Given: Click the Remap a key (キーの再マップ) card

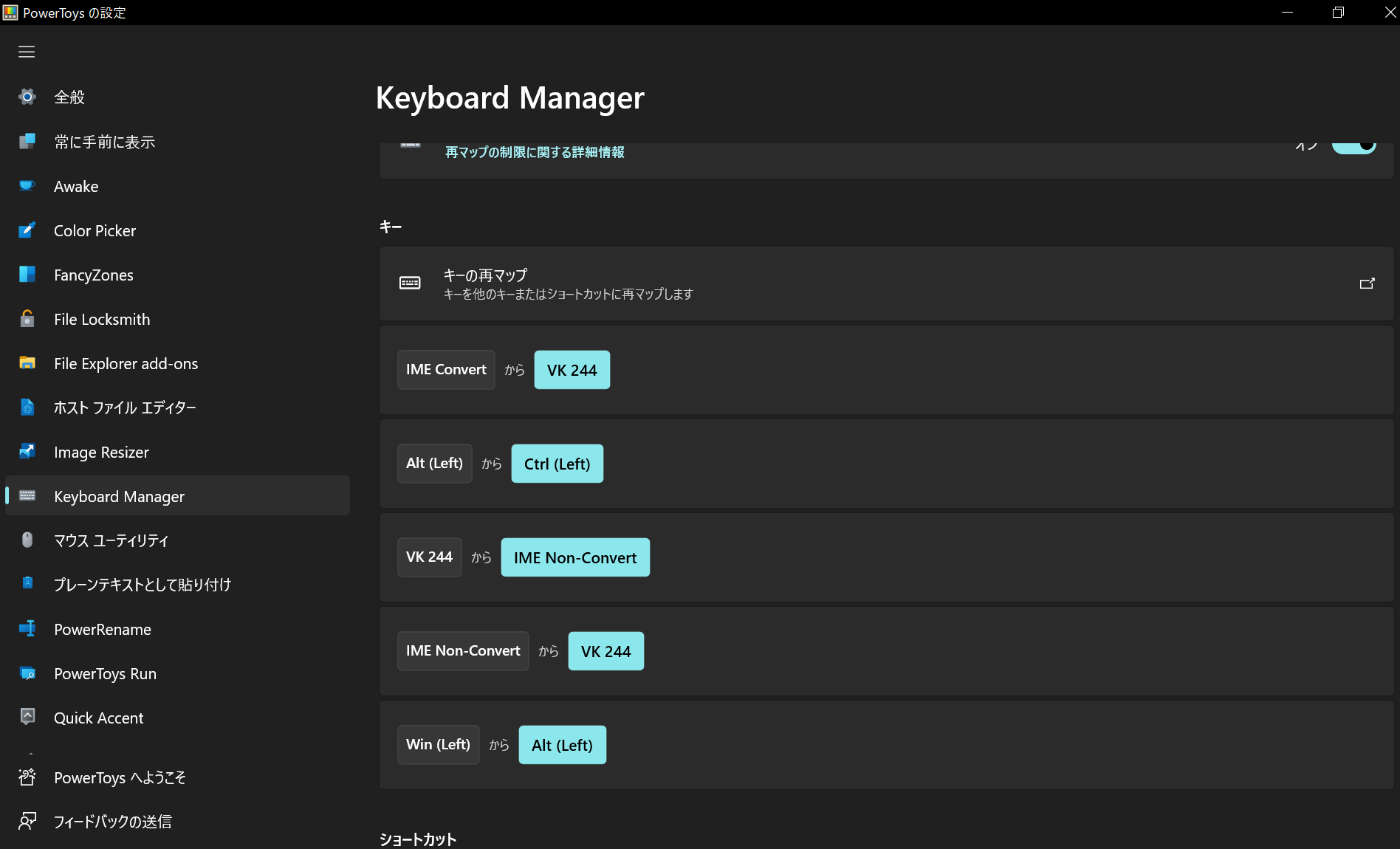Looking at the screenshot, I should [886, 283].
